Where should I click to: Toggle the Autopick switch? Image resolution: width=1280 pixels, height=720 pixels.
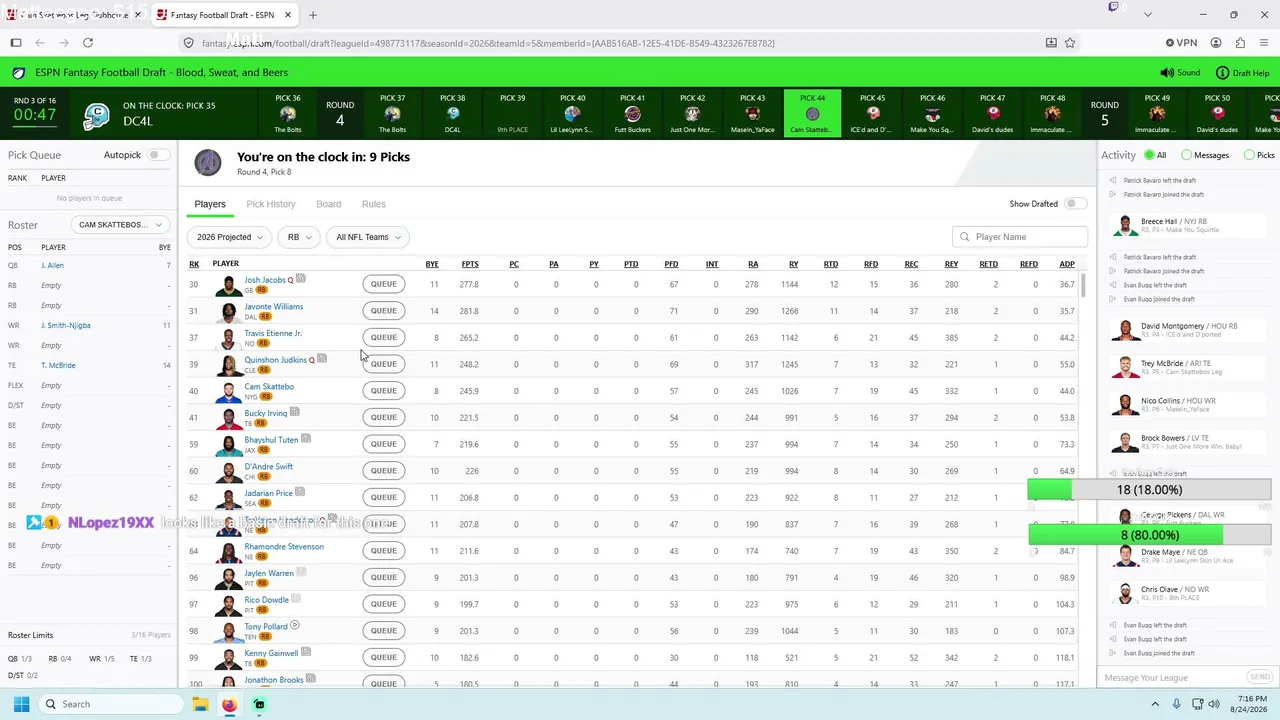pyautogui.click(x=158, y=155)
